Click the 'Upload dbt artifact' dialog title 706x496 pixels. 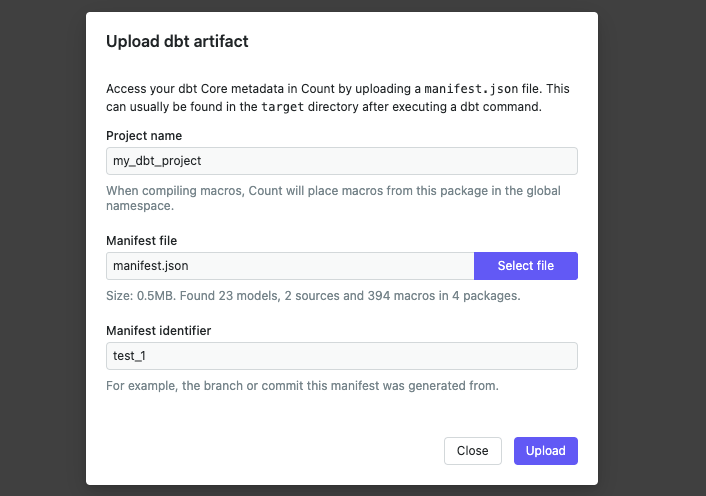pyautogui.click(x=177, y=42)
